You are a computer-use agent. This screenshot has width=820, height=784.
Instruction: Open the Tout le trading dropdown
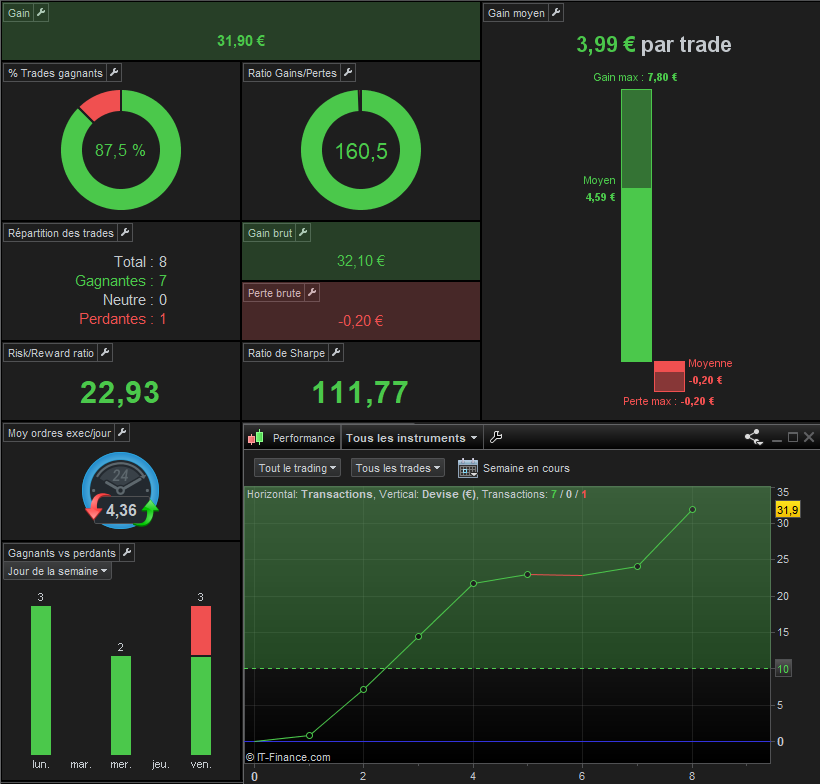coord(297,468)
